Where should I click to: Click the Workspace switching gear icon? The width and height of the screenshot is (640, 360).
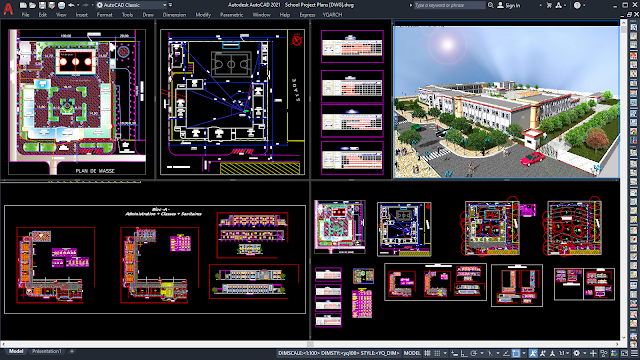(576, 353)
